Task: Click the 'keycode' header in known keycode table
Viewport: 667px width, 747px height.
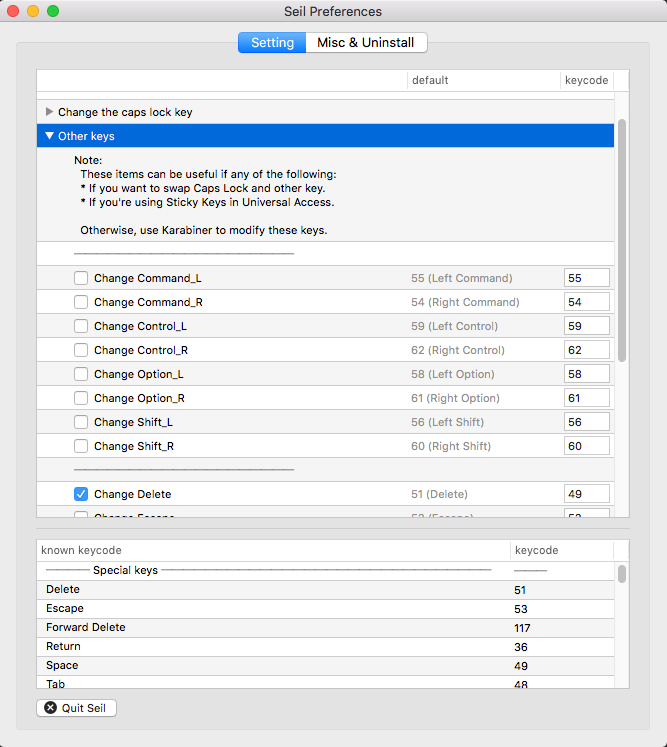Action: tap(562, 550)
